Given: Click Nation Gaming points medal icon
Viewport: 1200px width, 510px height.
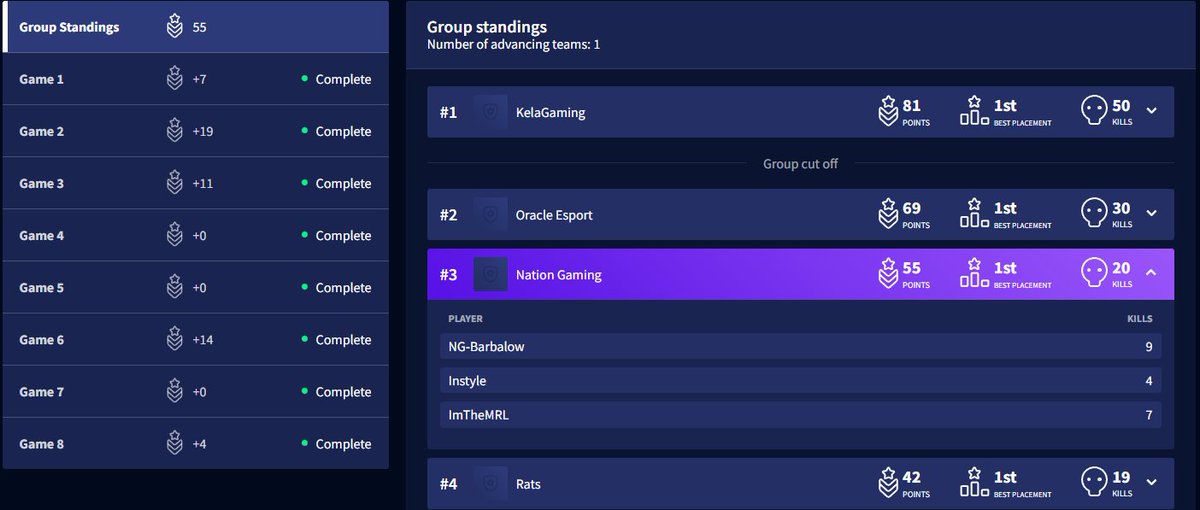Looking at the screenshot, I should point(887,273).
